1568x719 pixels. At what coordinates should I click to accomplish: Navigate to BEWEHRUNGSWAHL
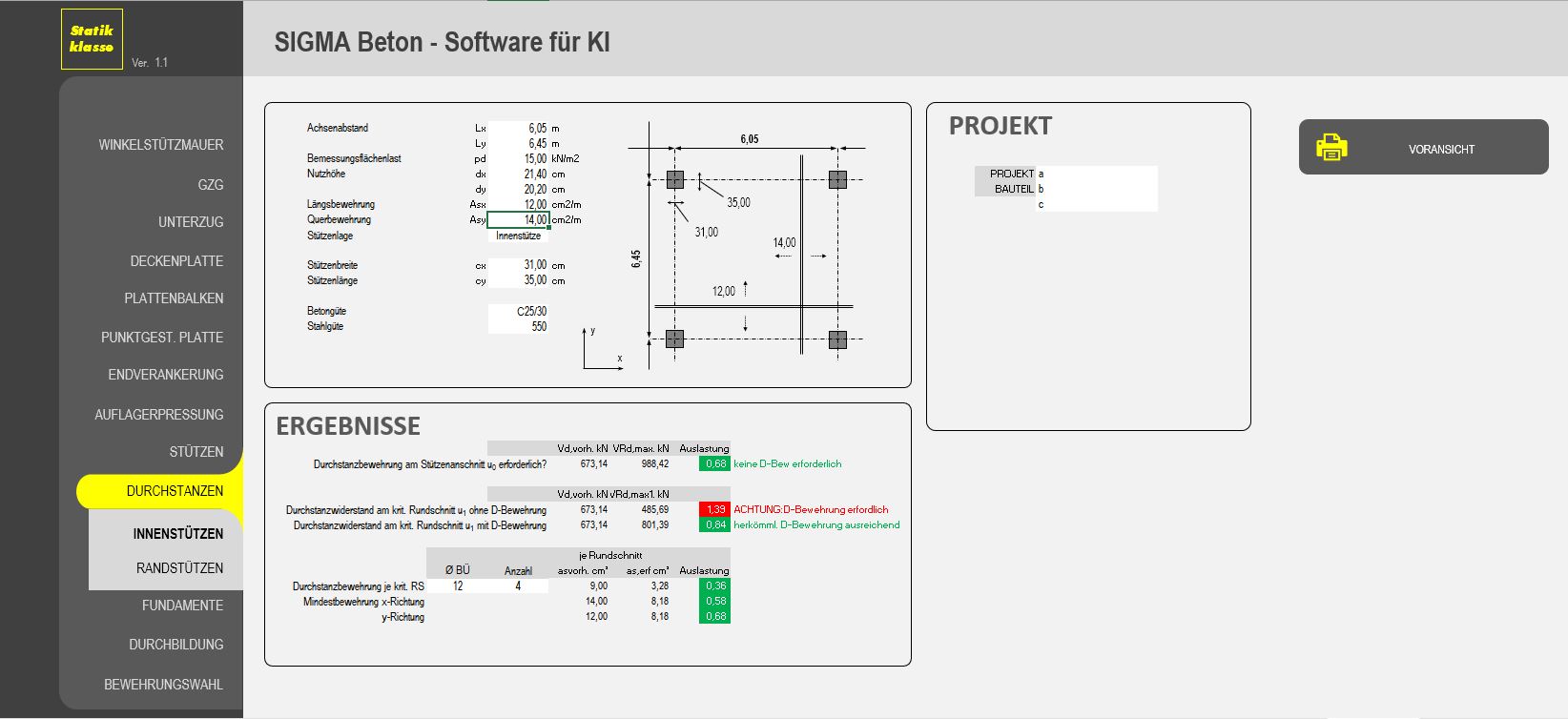point(163,685)
